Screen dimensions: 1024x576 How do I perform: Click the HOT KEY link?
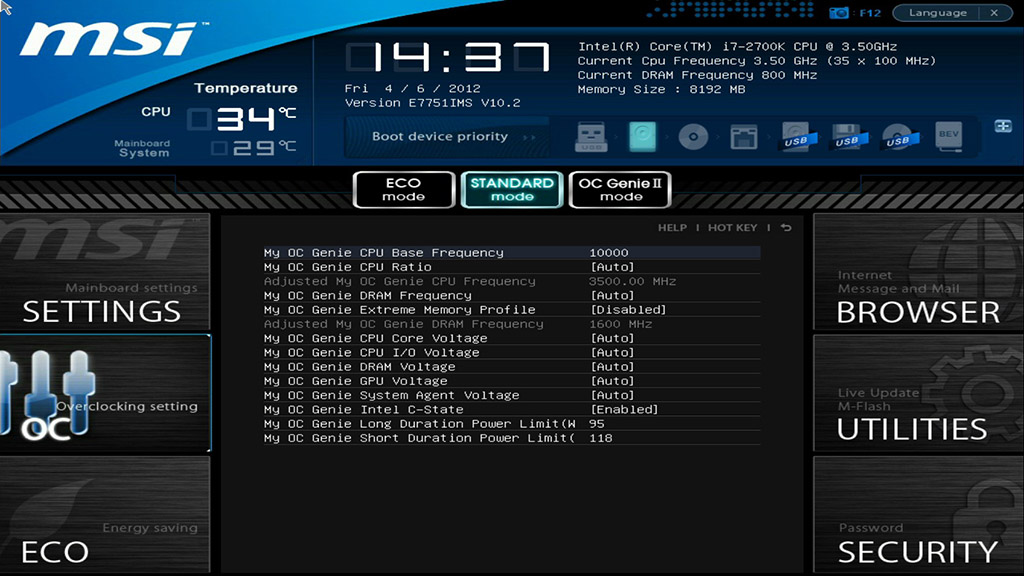(733, 228)
